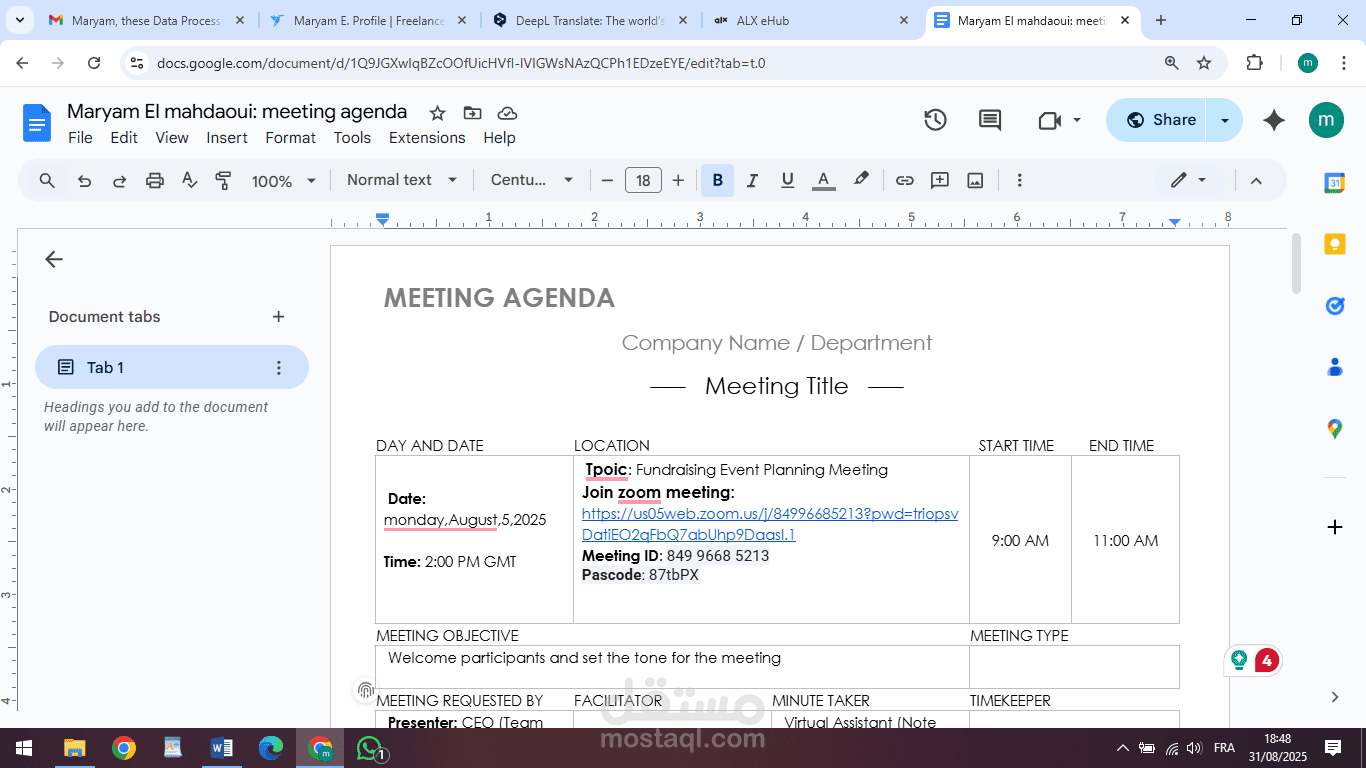The width and height of the screenshot is (1366, 768).
Task: Run spelling and grammar check
Action: click(189, 181)
